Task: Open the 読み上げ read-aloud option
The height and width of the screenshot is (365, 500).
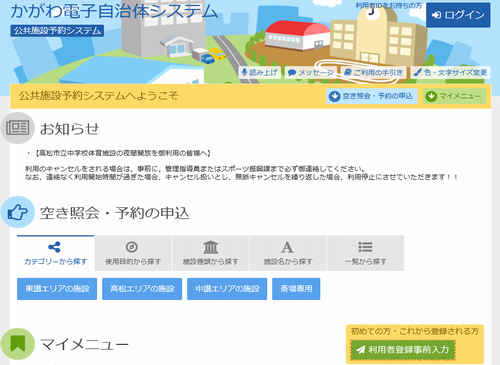Action: point(260,72)
